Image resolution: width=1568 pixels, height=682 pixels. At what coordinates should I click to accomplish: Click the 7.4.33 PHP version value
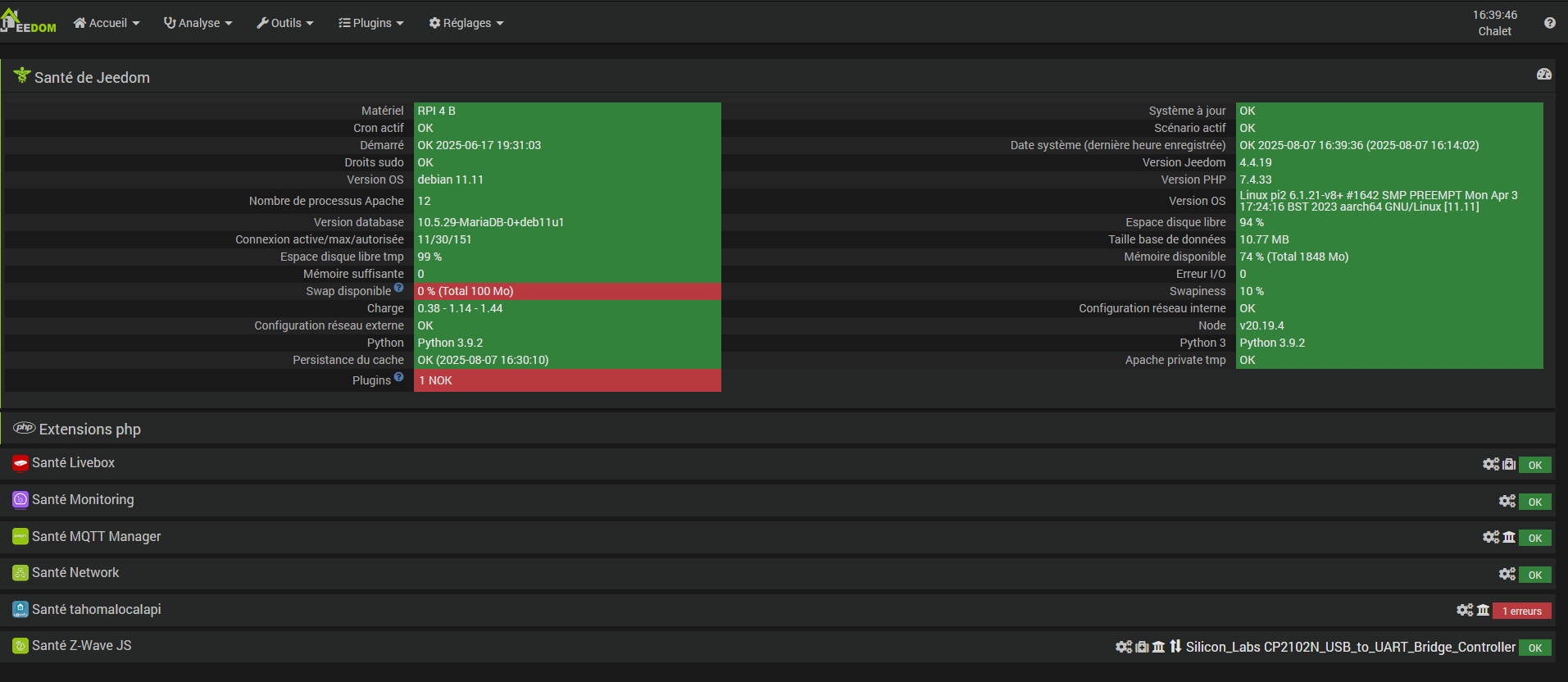click(x=1256, y=180)
